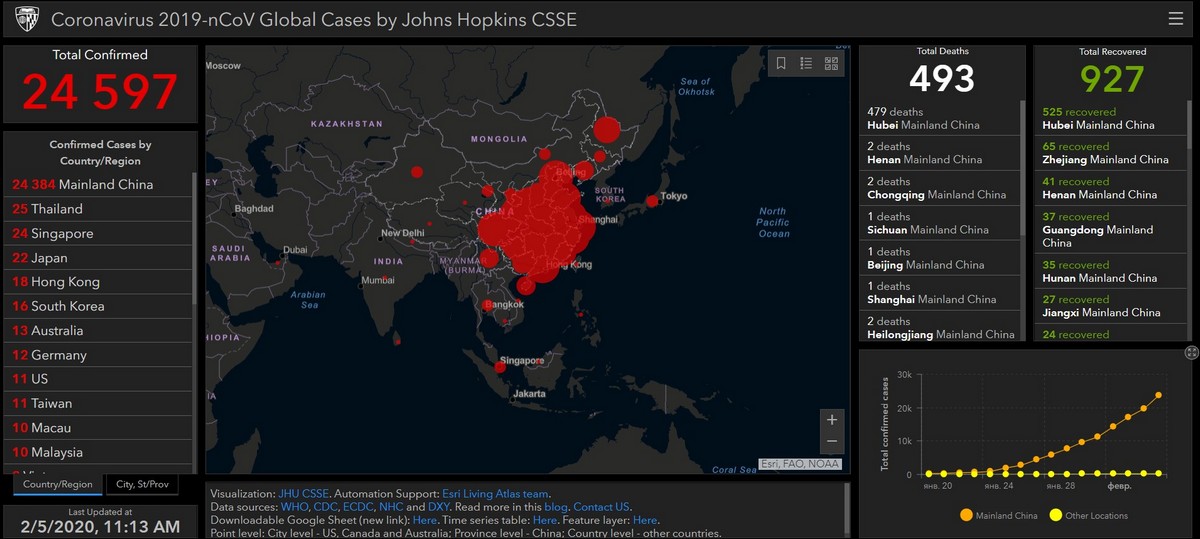This screenshot has height=539, width=1200.
Task: Open the Downloadable Google Sheet Here link
Action: [424, 520]
